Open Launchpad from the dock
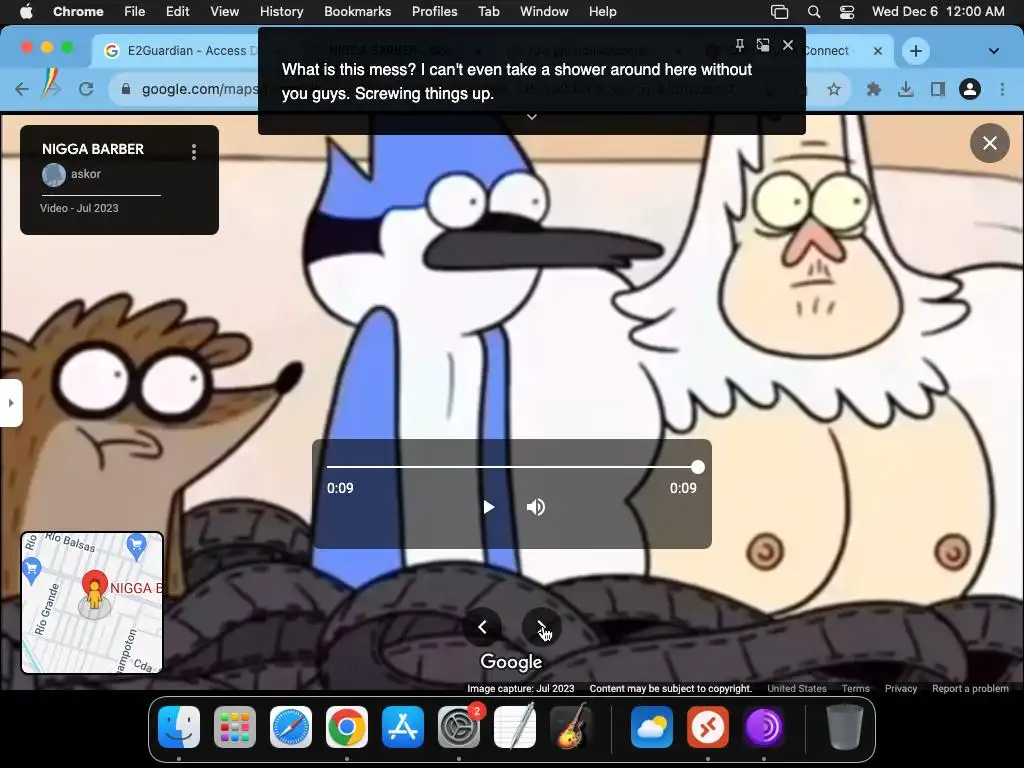 (x=234, y=727)
